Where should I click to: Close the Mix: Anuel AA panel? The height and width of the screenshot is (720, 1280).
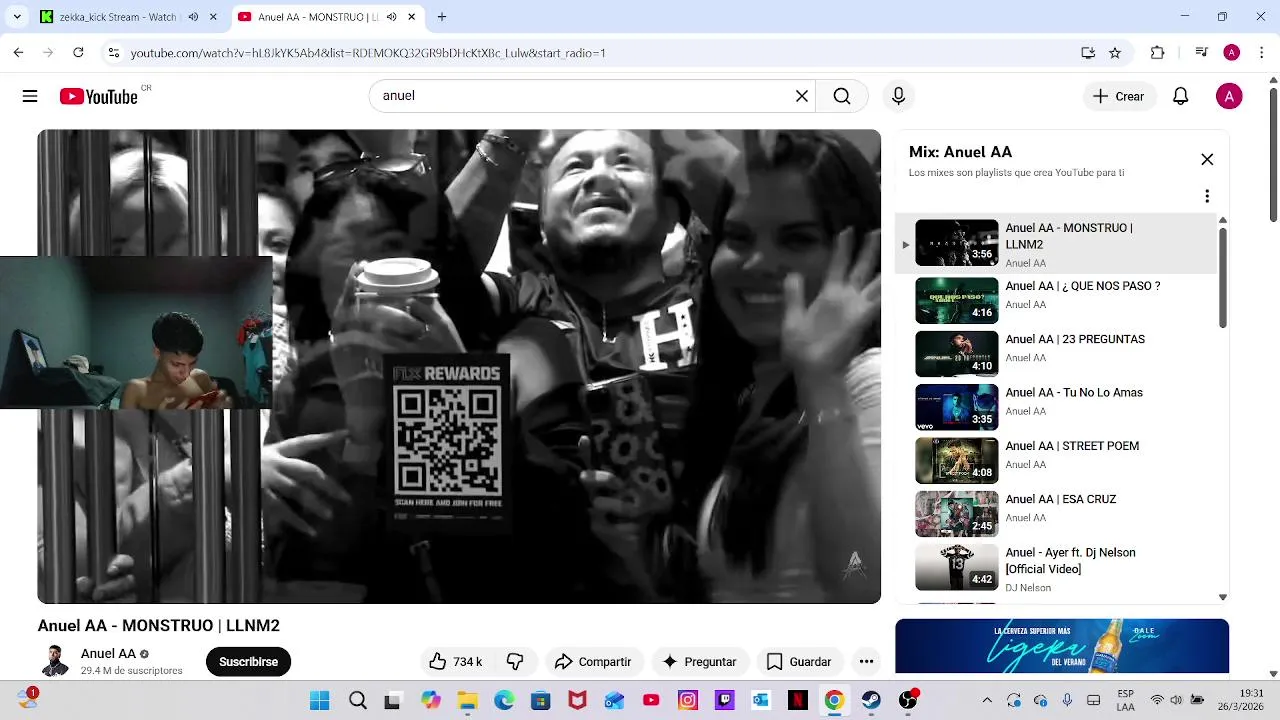(x=1207, y=160)
